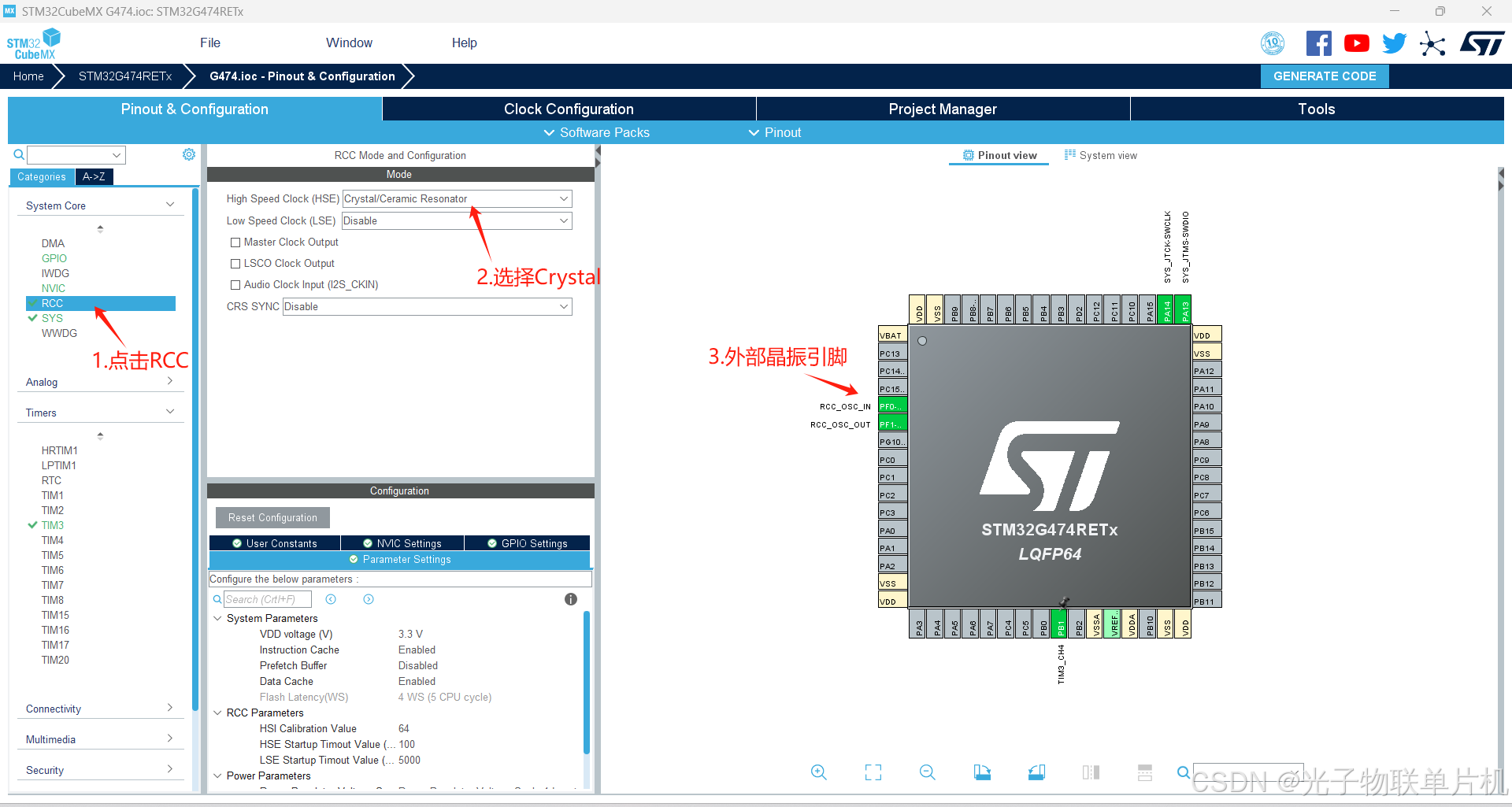This screenshot has width=1512, height=807.
Task: Select TIM3 in the Timers list
Action: pyautogui.click(x=53, y=525)
